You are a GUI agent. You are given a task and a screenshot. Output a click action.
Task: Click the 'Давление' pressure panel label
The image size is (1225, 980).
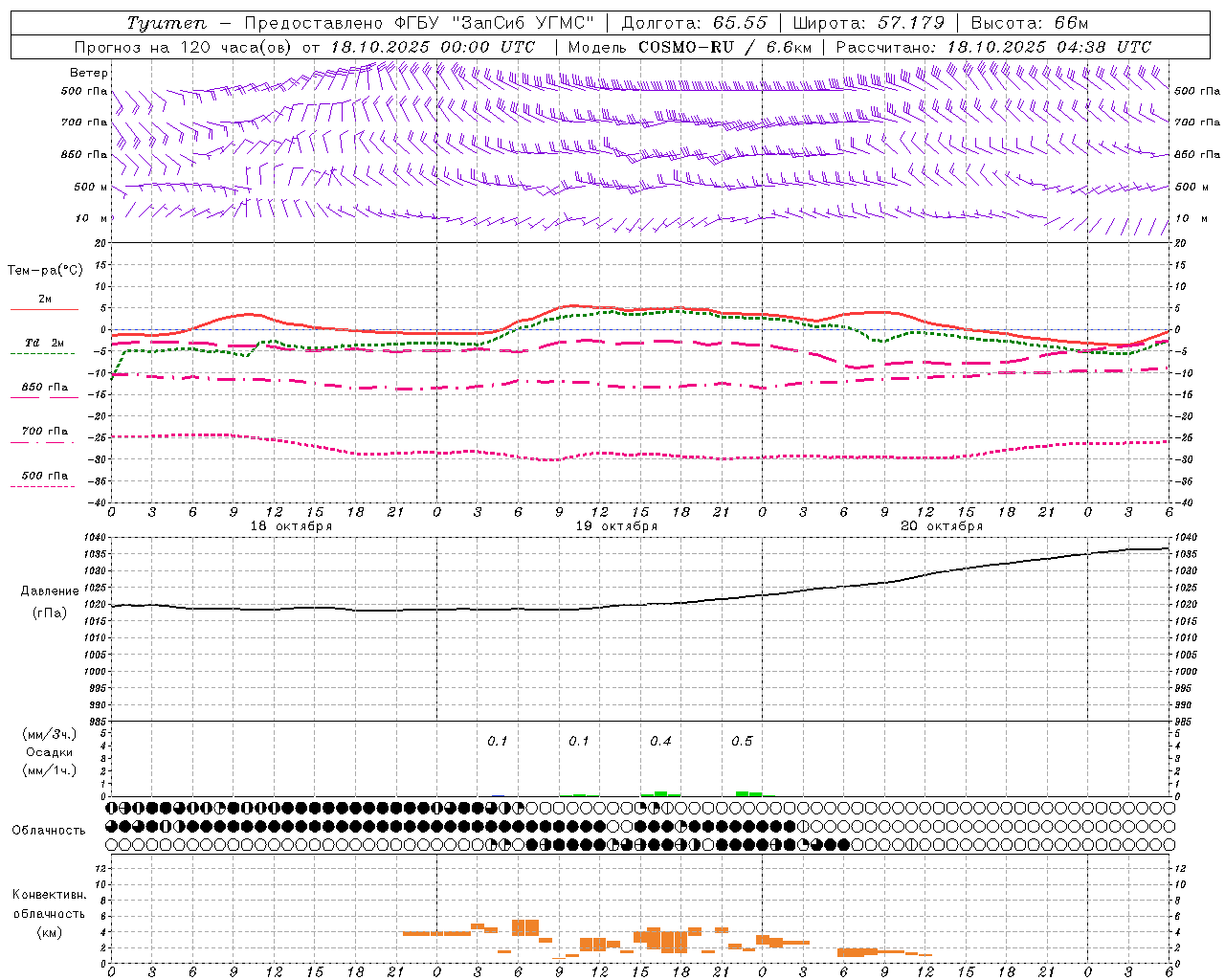(49, 591)
